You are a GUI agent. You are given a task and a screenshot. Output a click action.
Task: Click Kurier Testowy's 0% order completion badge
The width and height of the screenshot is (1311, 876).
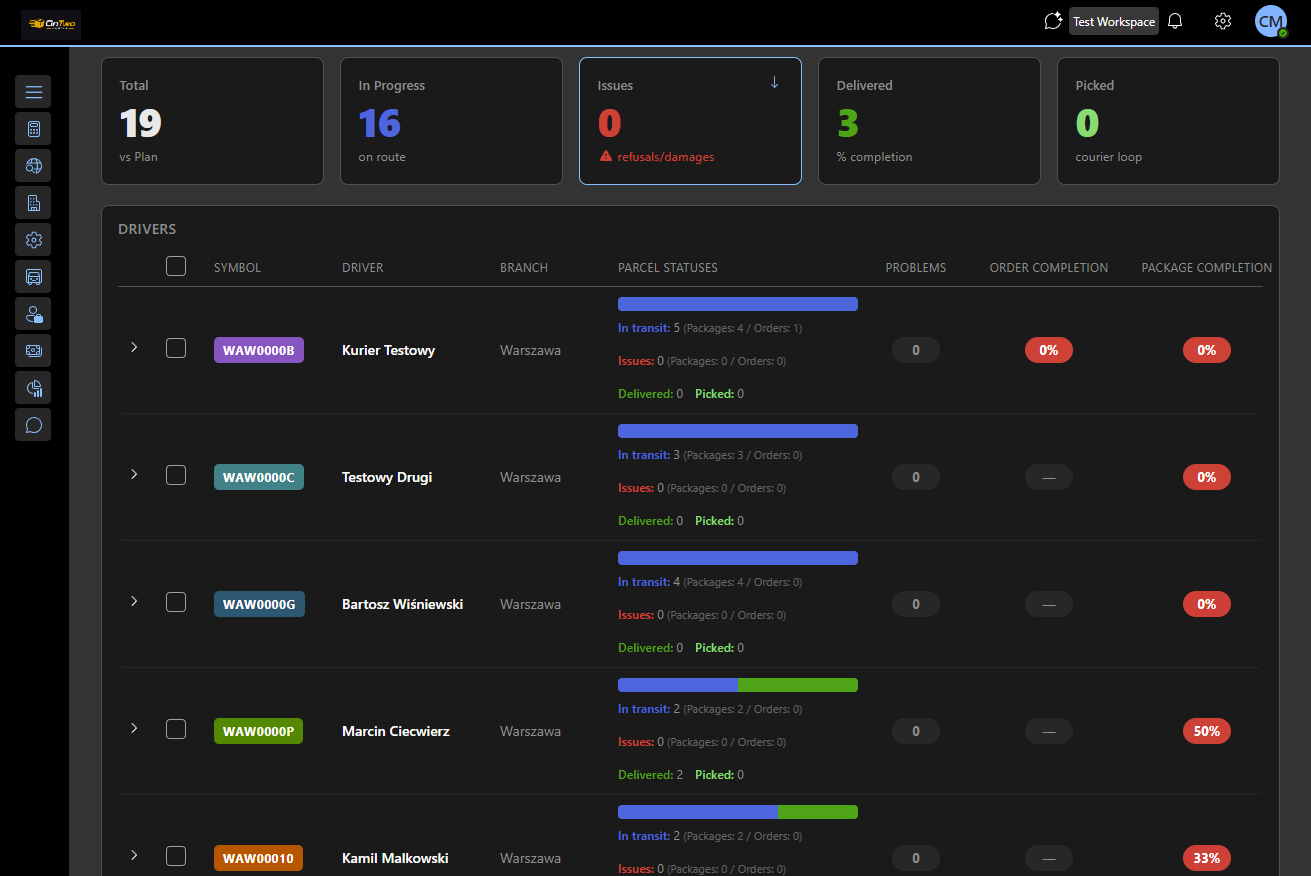tap(1049, 350)
